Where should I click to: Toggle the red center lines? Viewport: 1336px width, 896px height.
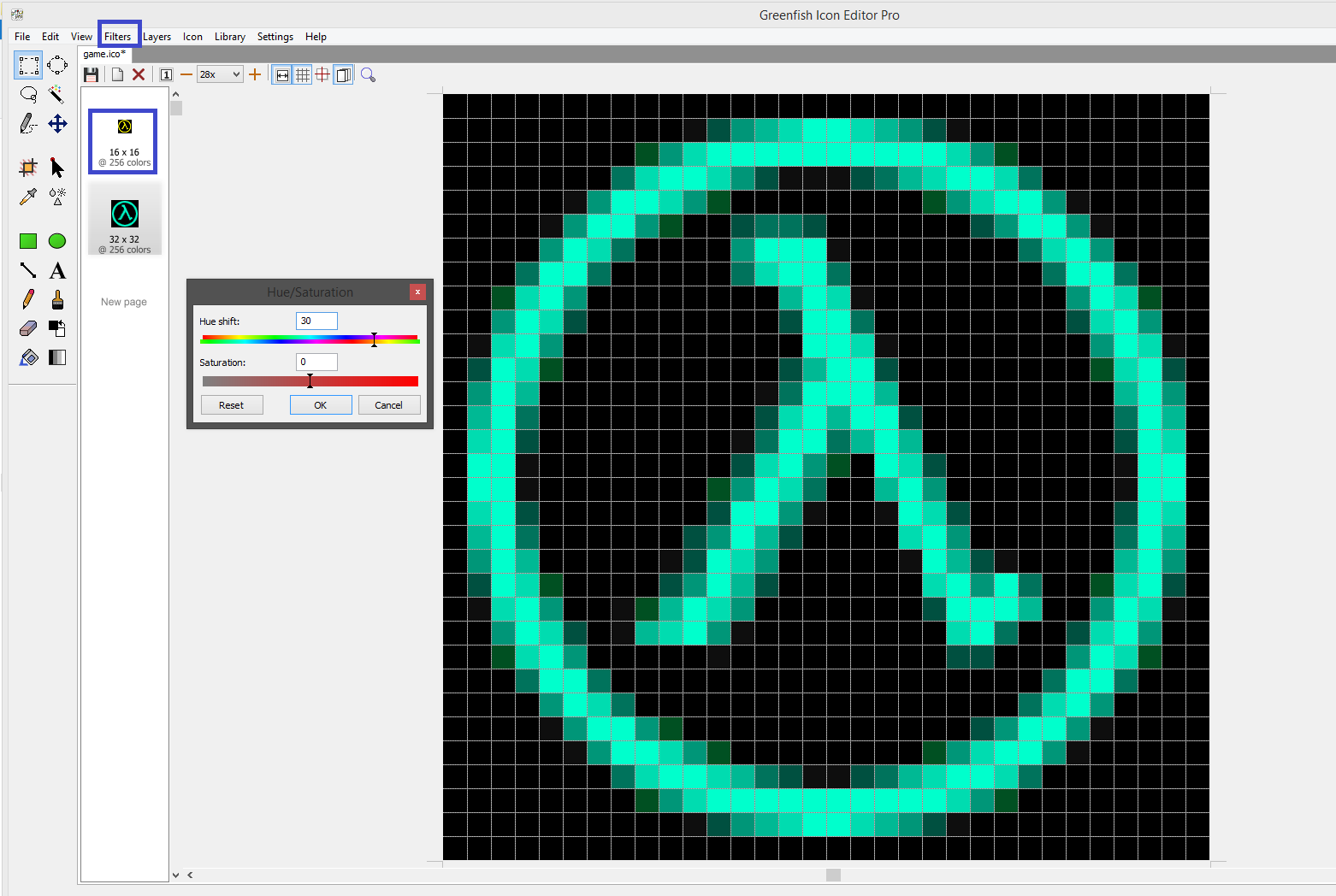(322, 75)
